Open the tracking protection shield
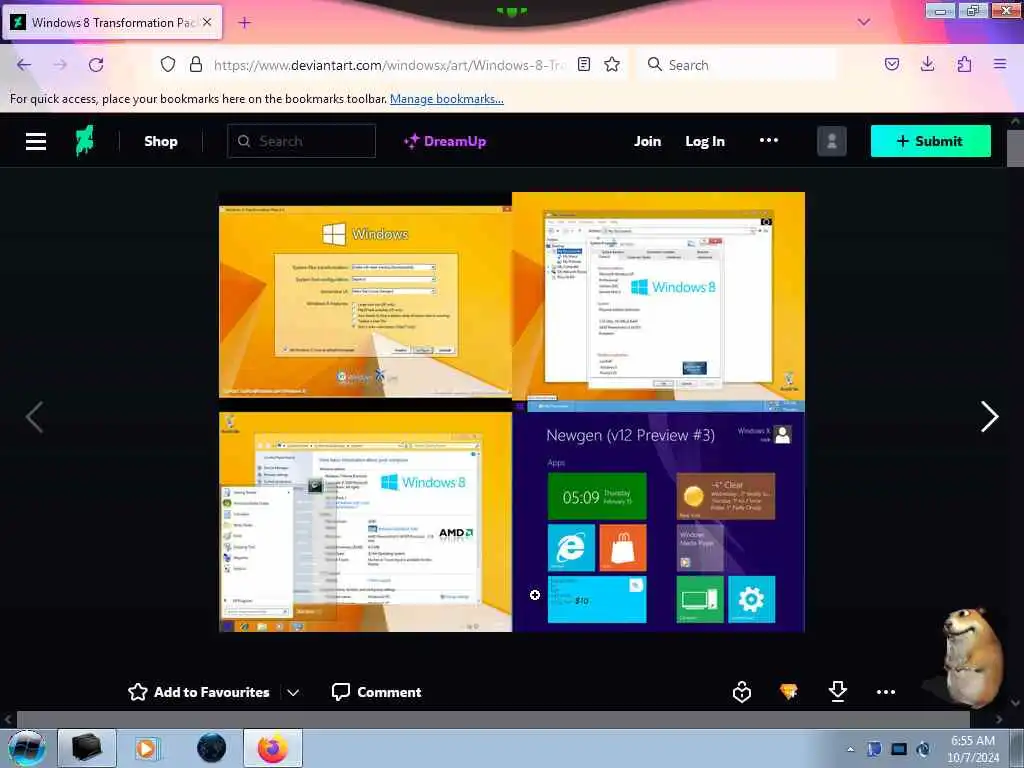This screenshot has height=768, width=1024. click(168, 65)
